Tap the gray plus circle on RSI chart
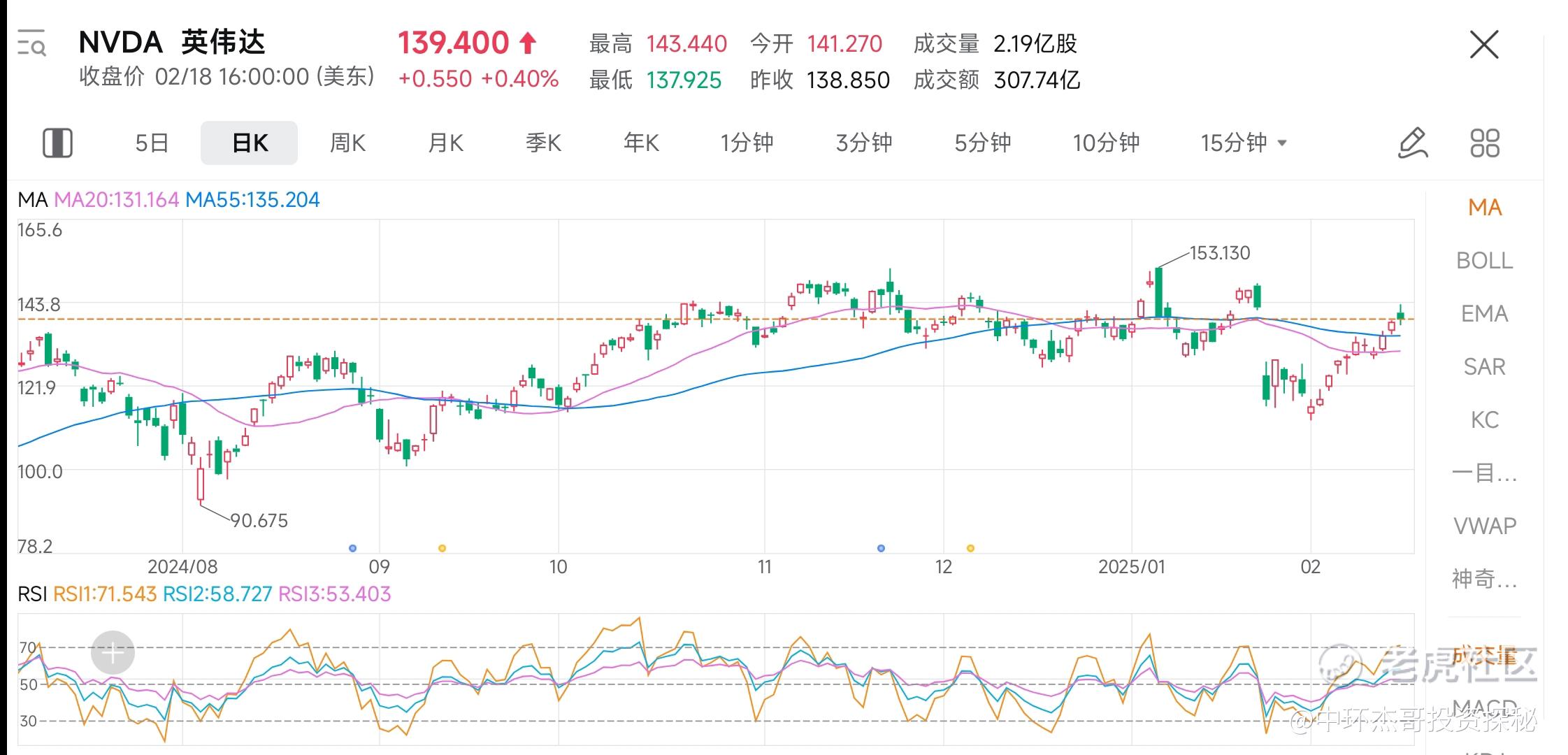The height and width of the screenshot is (755, 1568). [x=113, y=652]
